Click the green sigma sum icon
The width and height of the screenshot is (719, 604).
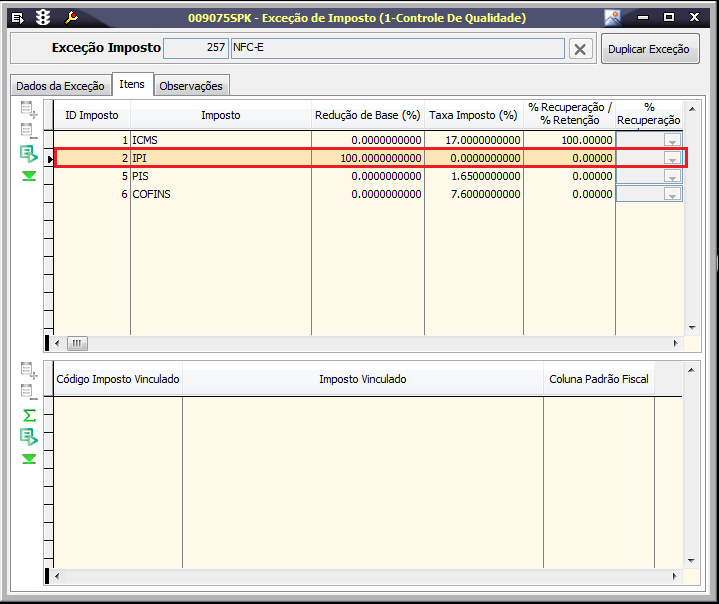pos(29,416)
